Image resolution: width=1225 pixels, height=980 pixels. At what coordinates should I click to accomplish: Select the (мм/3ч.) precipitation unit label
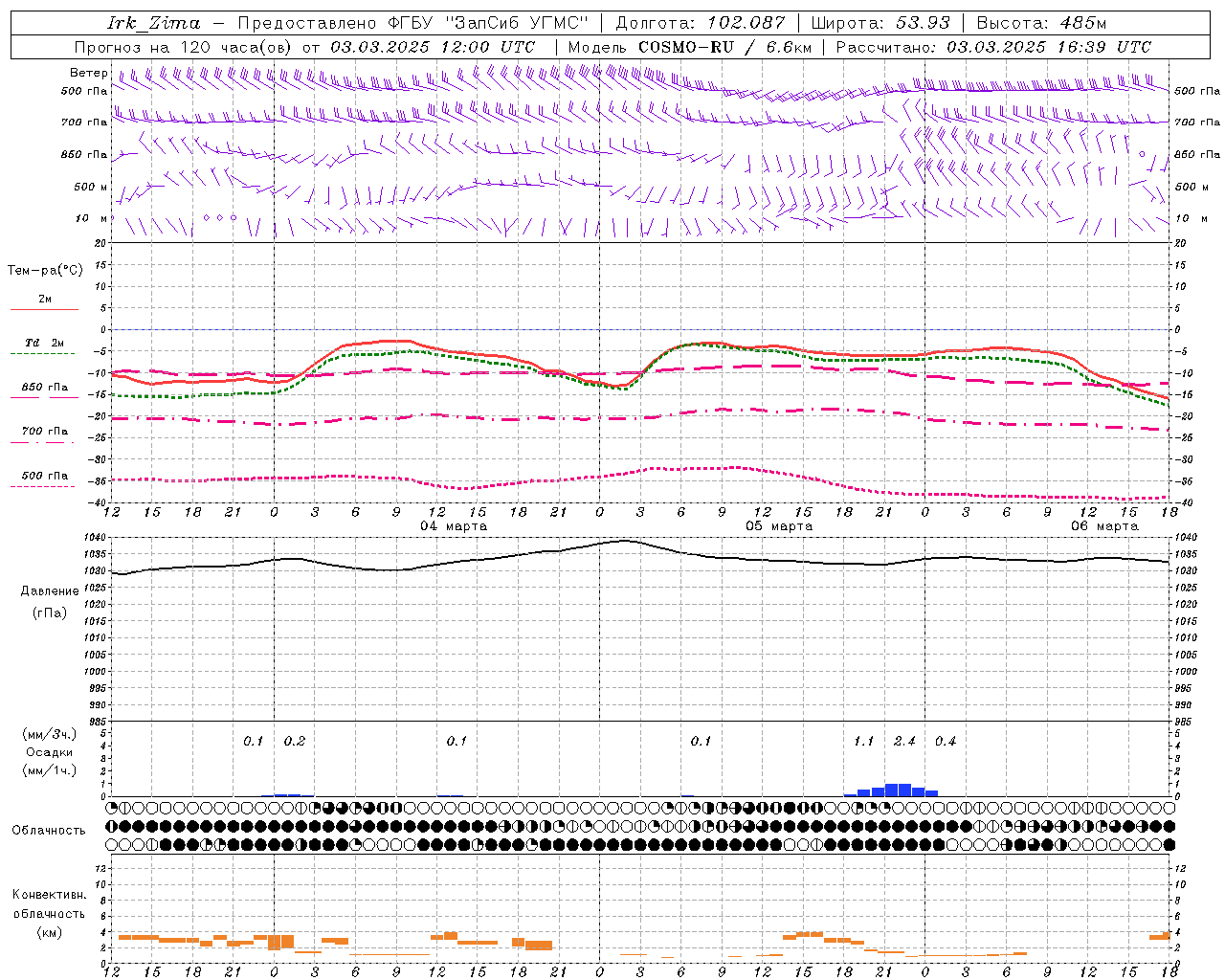coord(50,734)
